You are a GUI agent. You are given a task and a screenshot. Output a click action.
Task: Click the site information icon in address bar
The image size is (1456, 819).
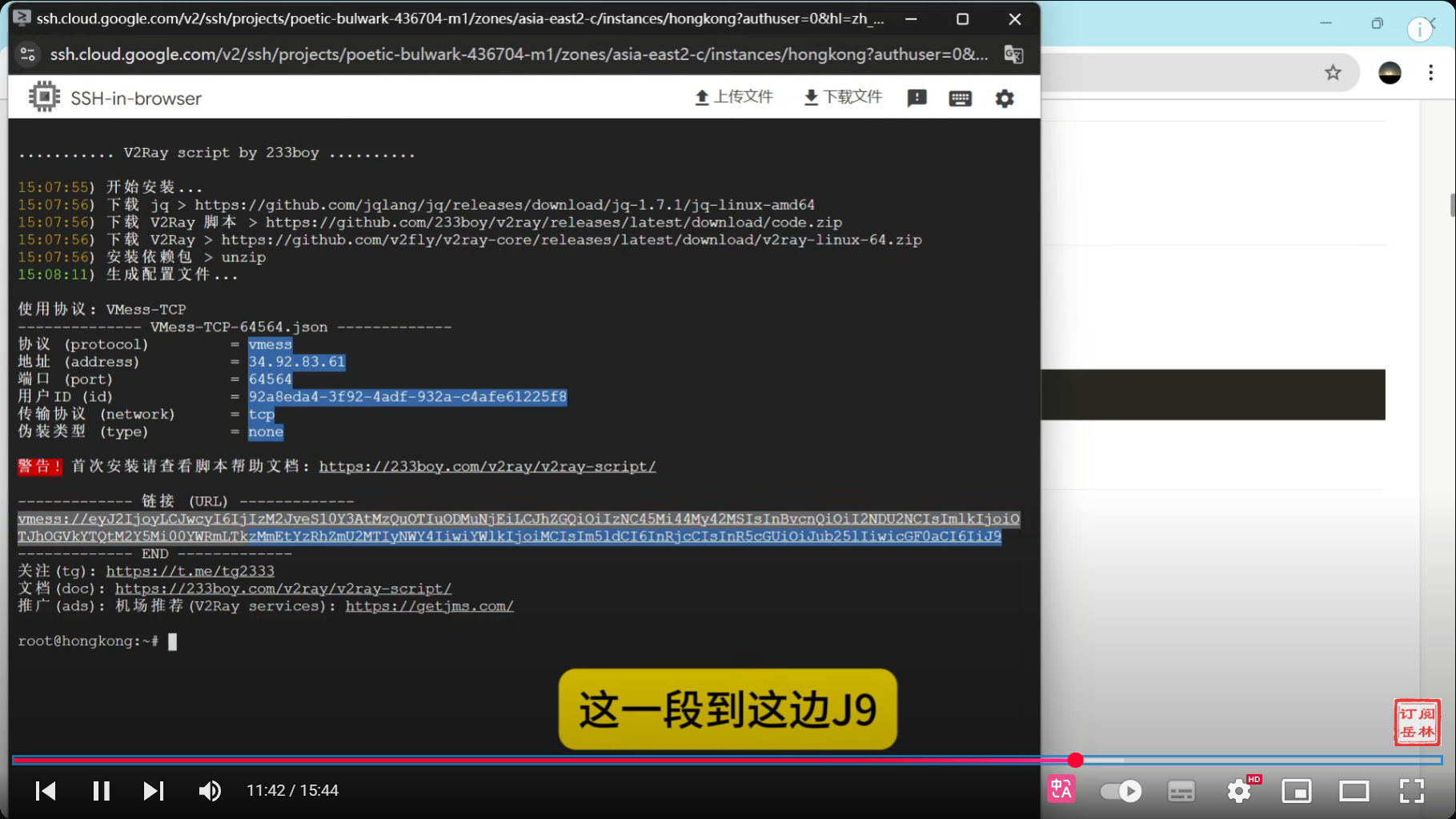pyautogui.click(x=28, y=54)
